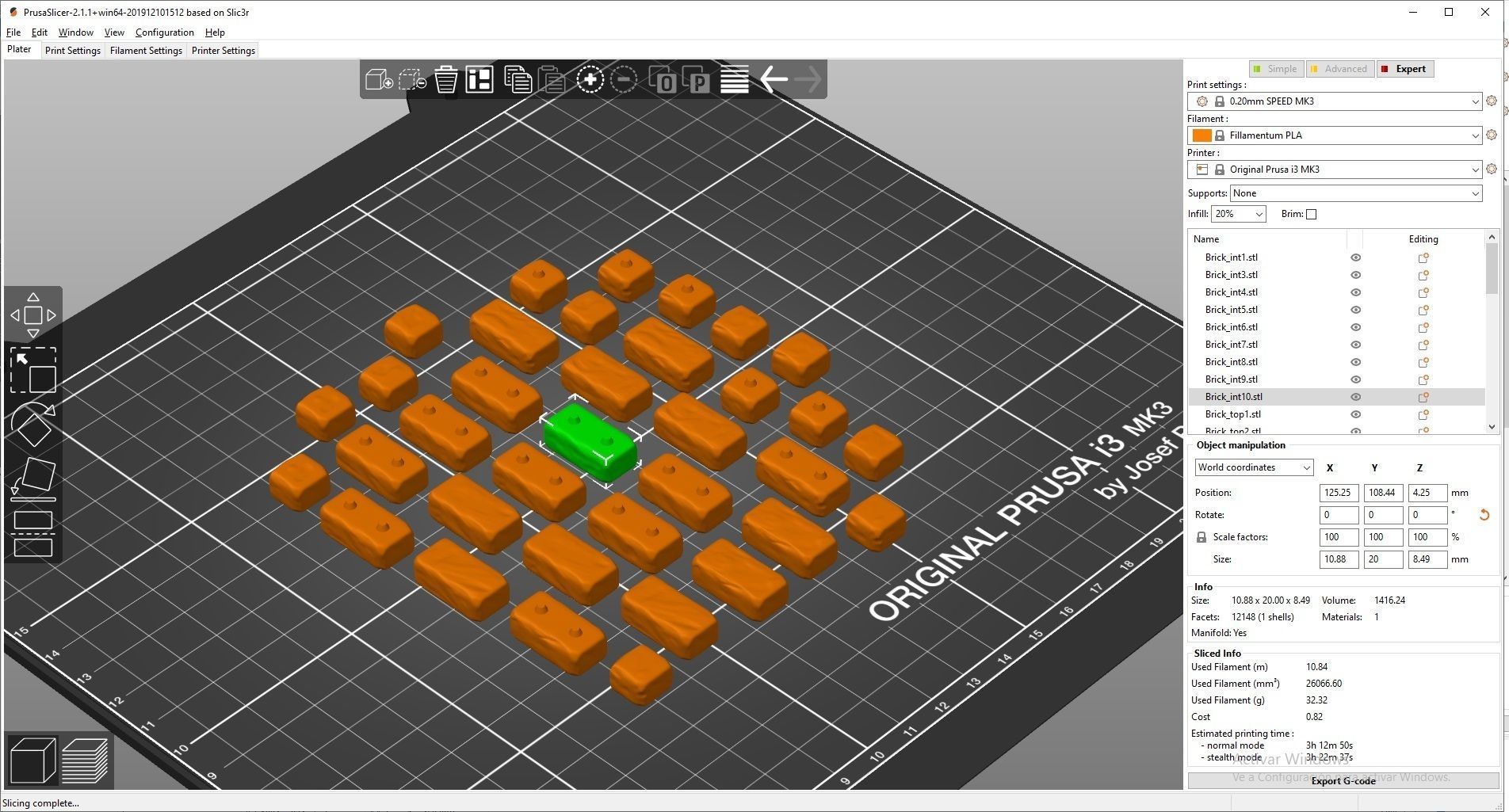Switch to Filament Settings tab
The height and width of the screenshot is (812, 1509).
click(x=146, y=50)
